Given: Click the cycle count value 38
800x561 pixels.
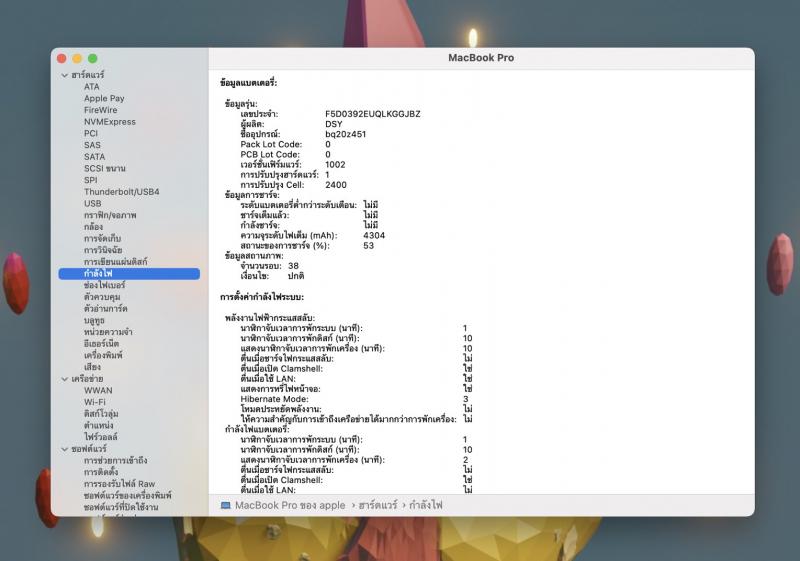Looking at the screenshot, I should click(293, 266).
